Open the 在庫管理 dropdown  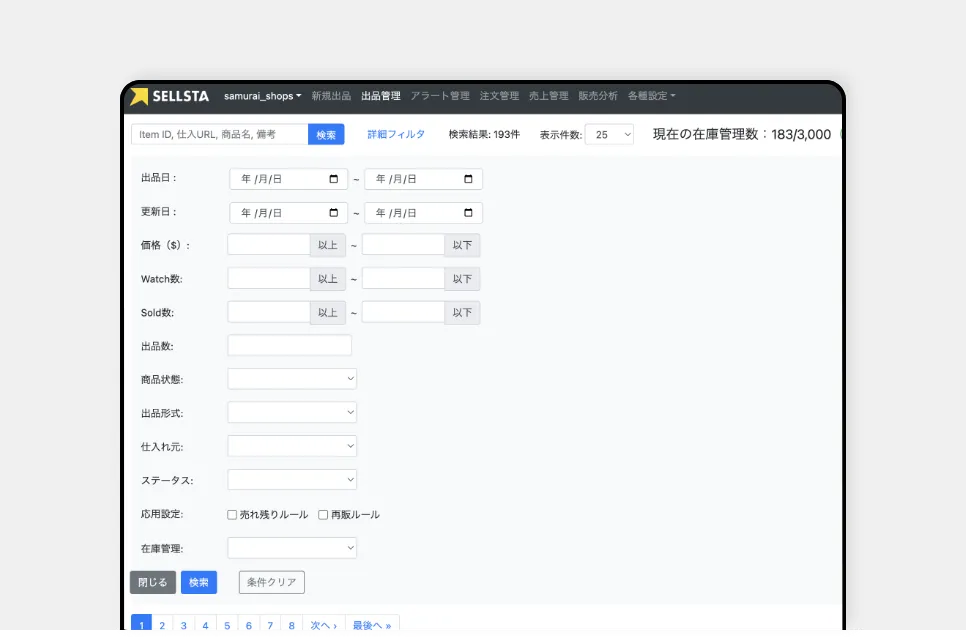(292, 548)
